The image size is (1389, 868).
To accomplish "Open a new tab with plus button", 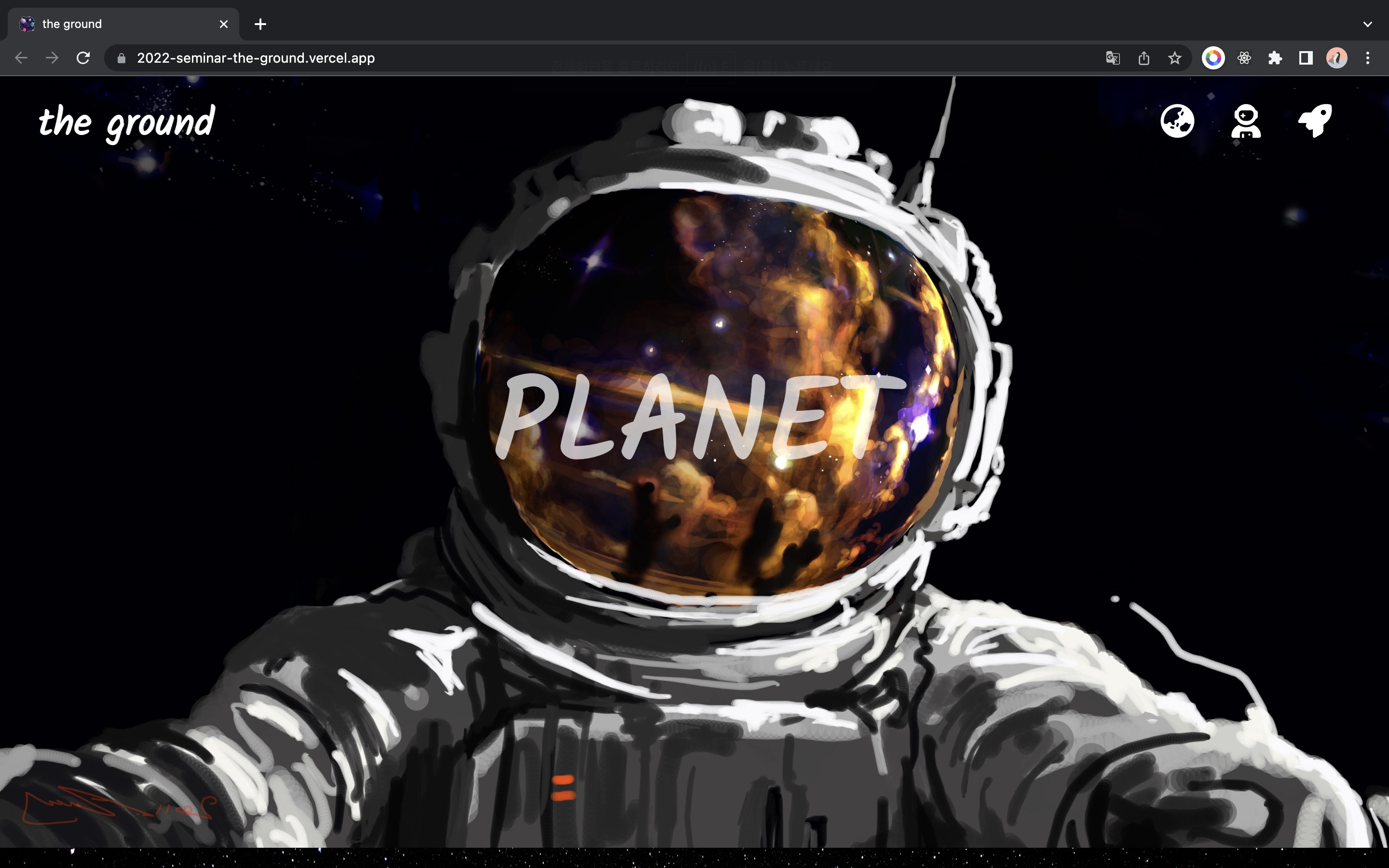I will pos(260,24).
